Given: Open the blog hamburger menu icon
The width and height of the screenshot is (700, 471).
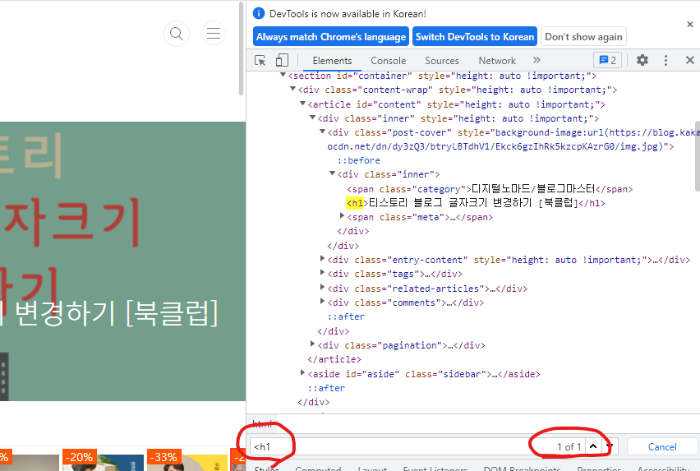Looking at the screenshot, I should (213, 34).
